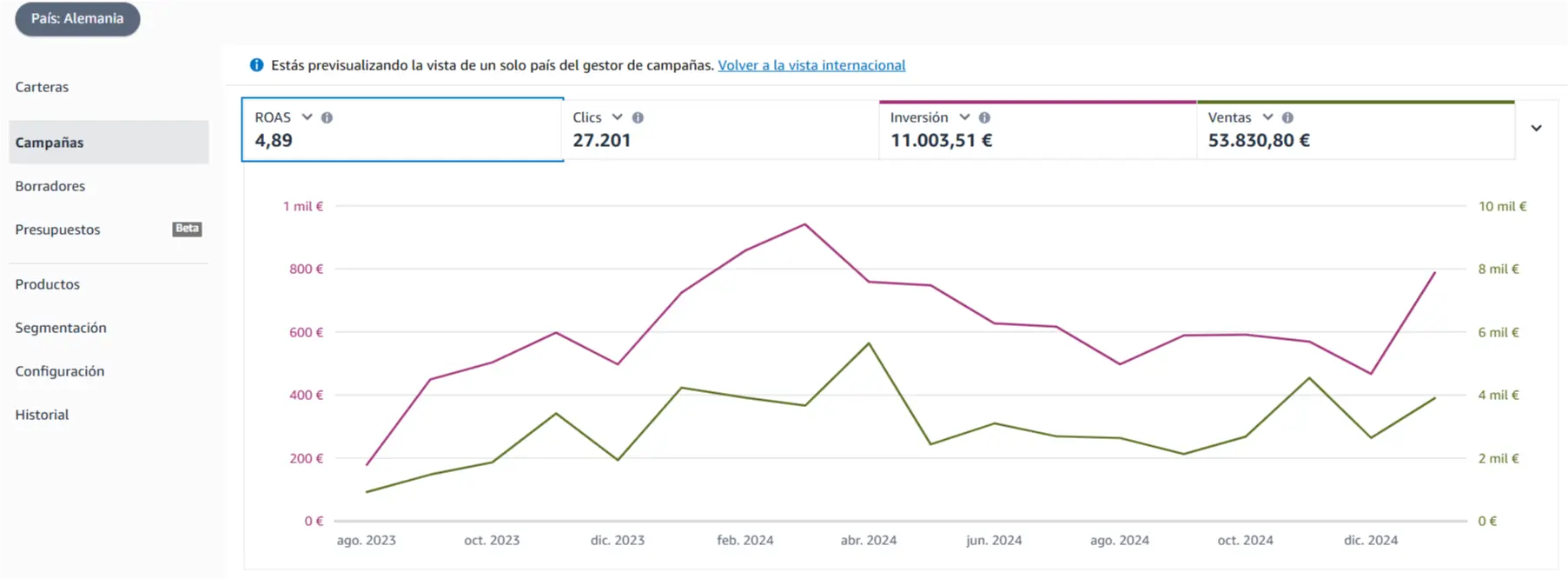This screenshot has width=1568, height=579.
Task: Click the info icon next to ROAS
Action: click(327, 117)
